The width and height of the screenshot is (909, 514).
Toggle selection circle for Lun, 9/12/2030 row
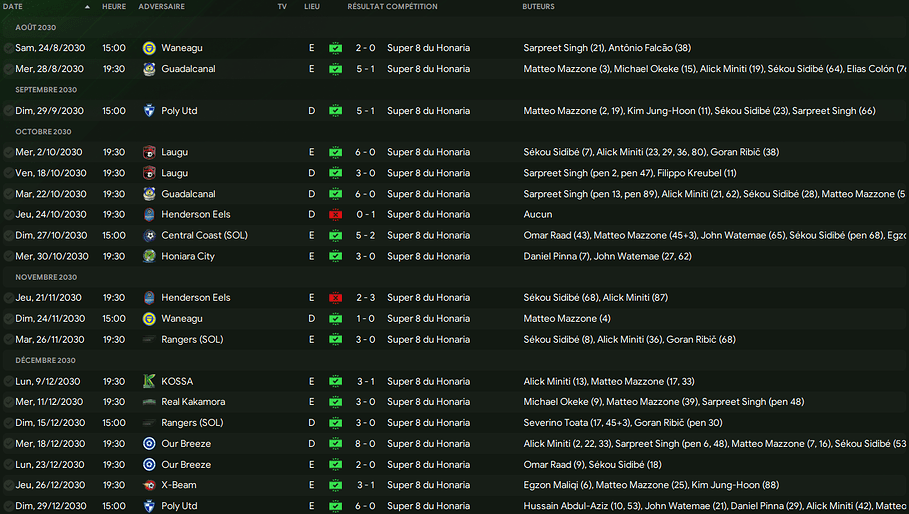(9, 381)
